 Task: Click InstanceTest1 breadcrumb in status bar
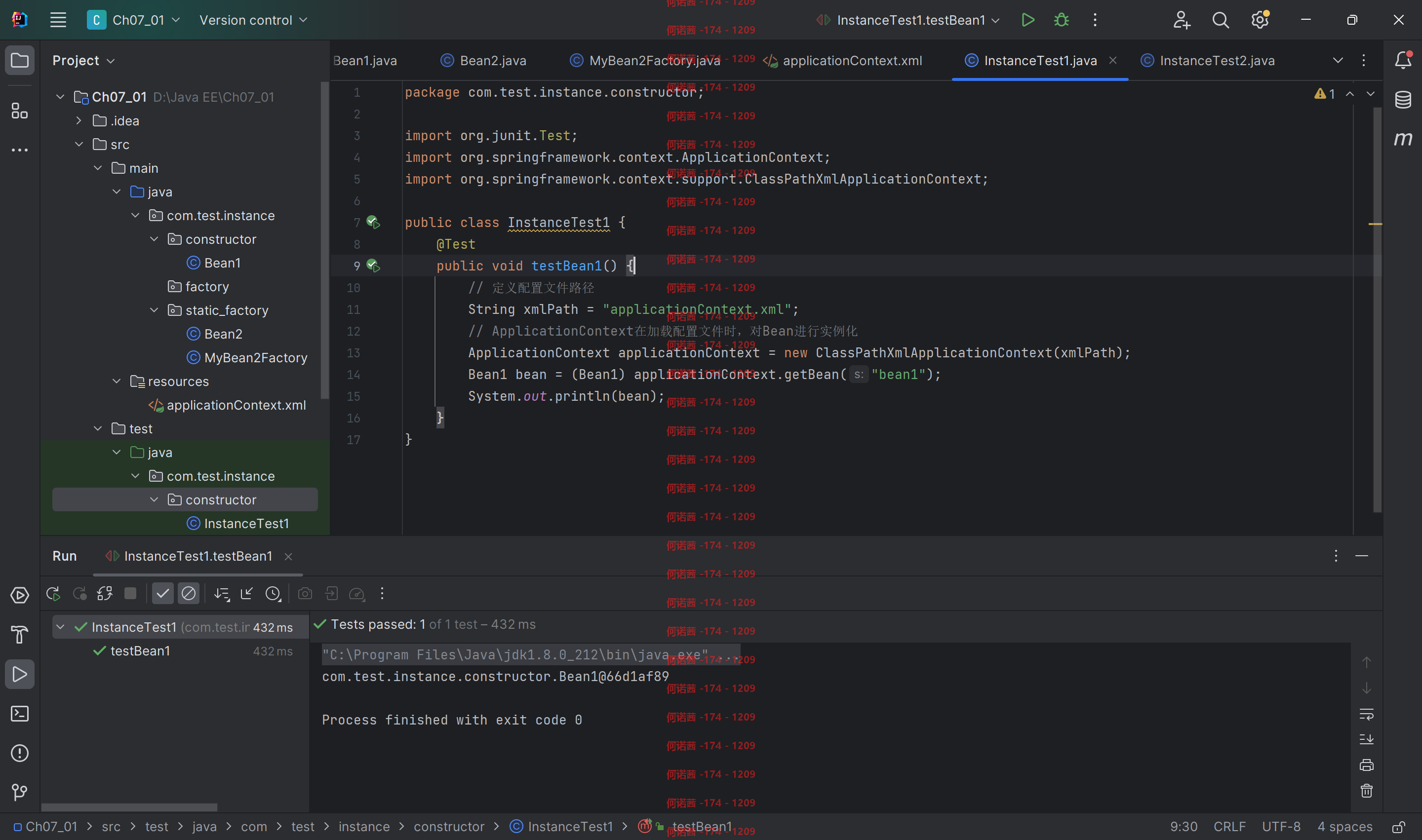point(561,827)
